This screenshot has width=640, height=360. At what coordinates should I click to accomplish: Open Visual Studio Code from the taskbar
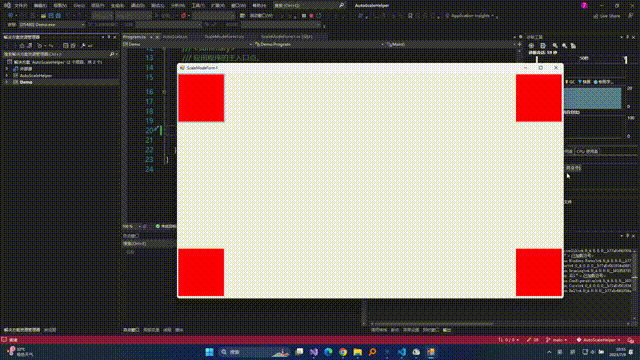point(402,352)
